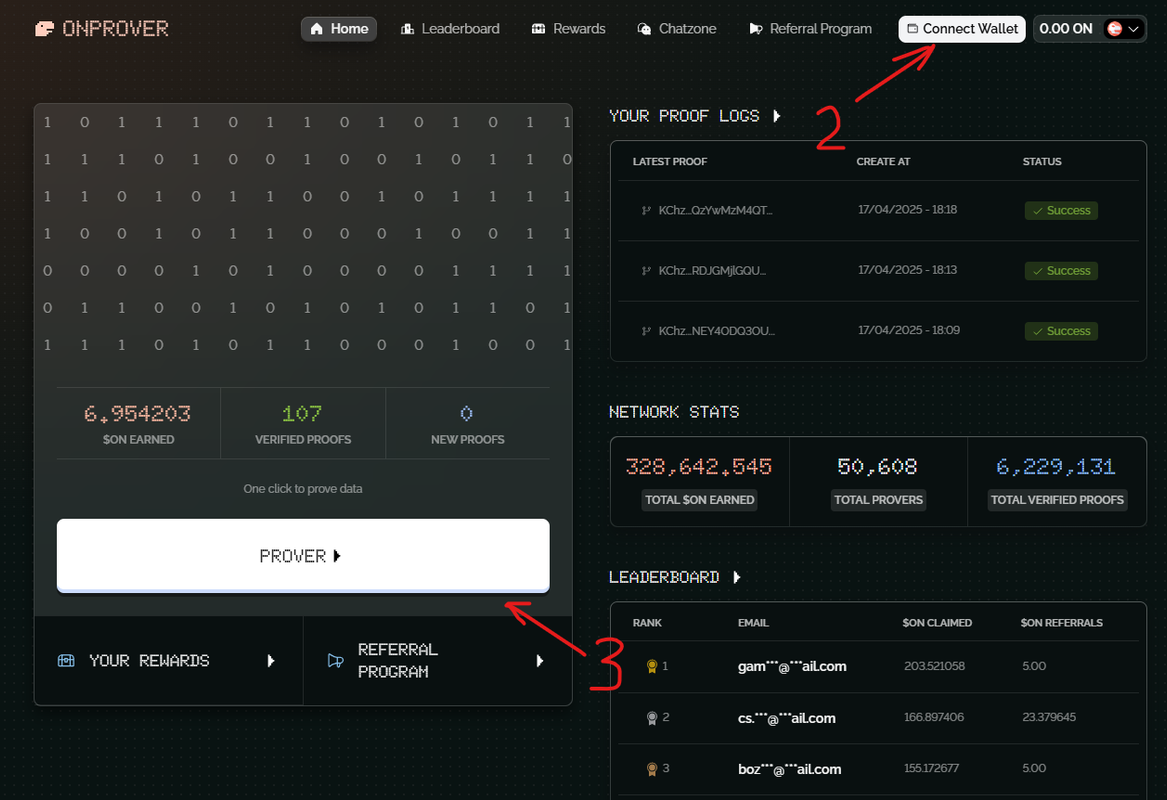Click the silver medal icon for rank 2
The width and height of the screenshot is (1167, 800).
[652, 718]
